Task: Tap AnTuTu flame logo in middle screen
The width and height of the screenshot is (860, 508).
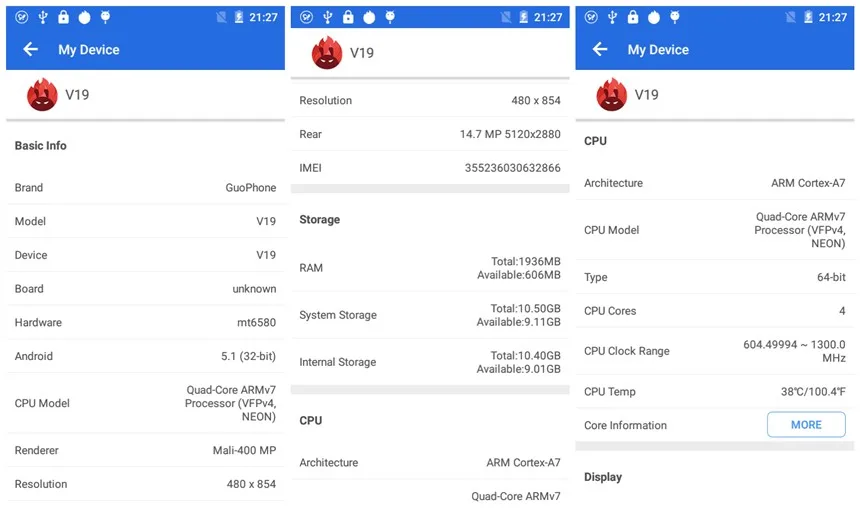Action: click(327, 53)
